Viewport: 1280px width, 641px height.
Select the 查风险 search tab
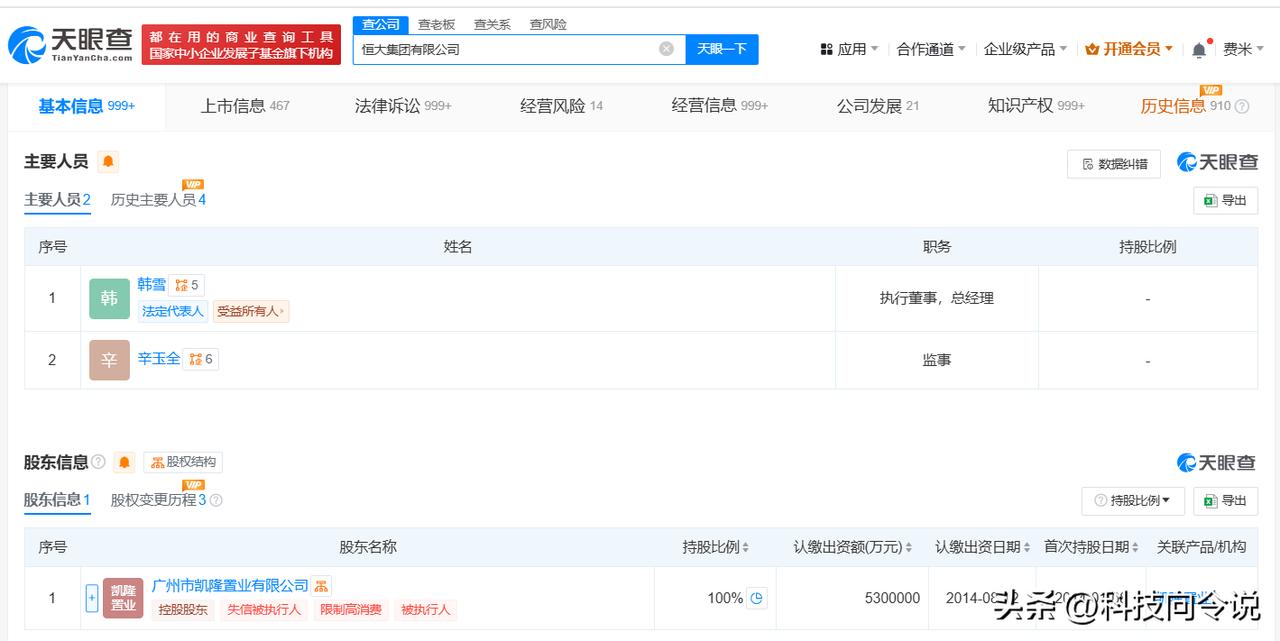[548, 24]
